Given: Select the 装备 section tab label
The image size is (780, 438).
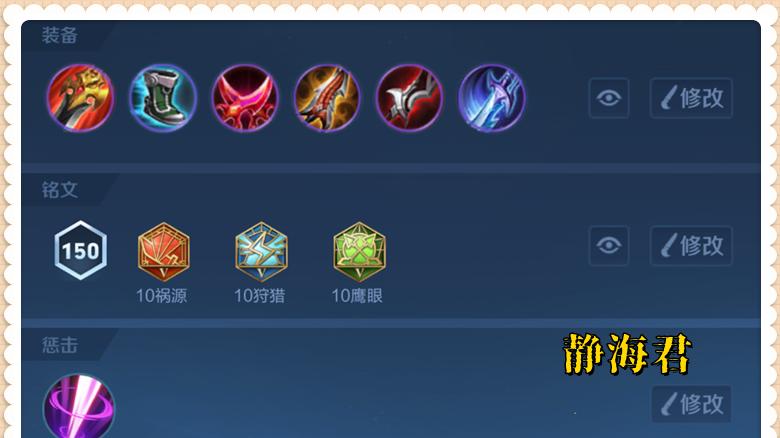Looking at the screenshot, I should coord(60,35).
